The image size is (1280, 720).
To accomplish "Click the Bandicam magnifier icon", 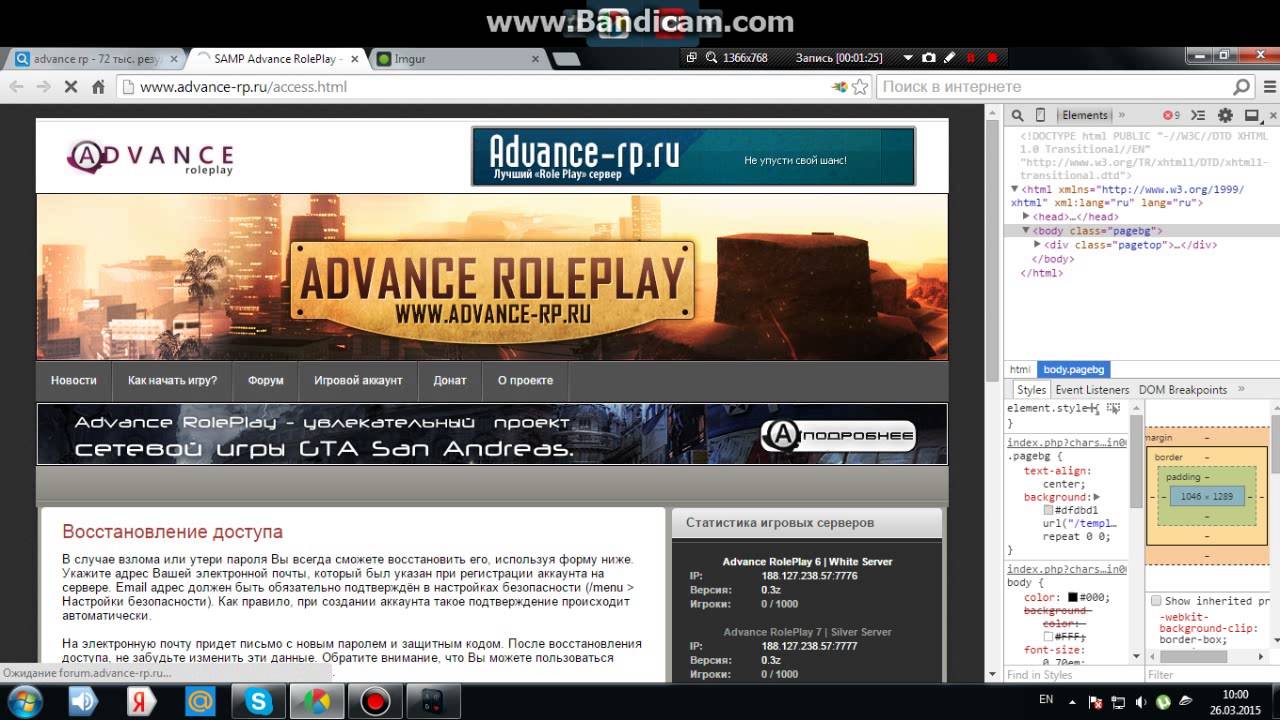I will (711, 58).
